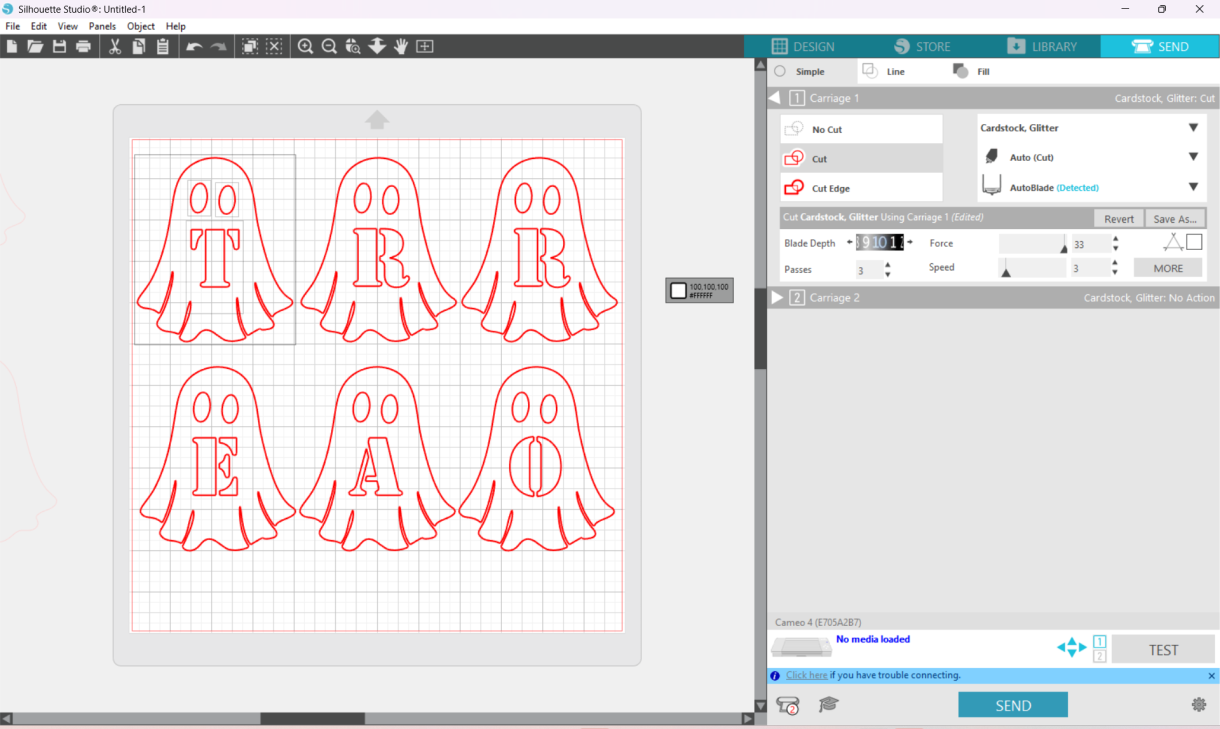
Task: Paste from the clipboard icon
Action: 162,46
